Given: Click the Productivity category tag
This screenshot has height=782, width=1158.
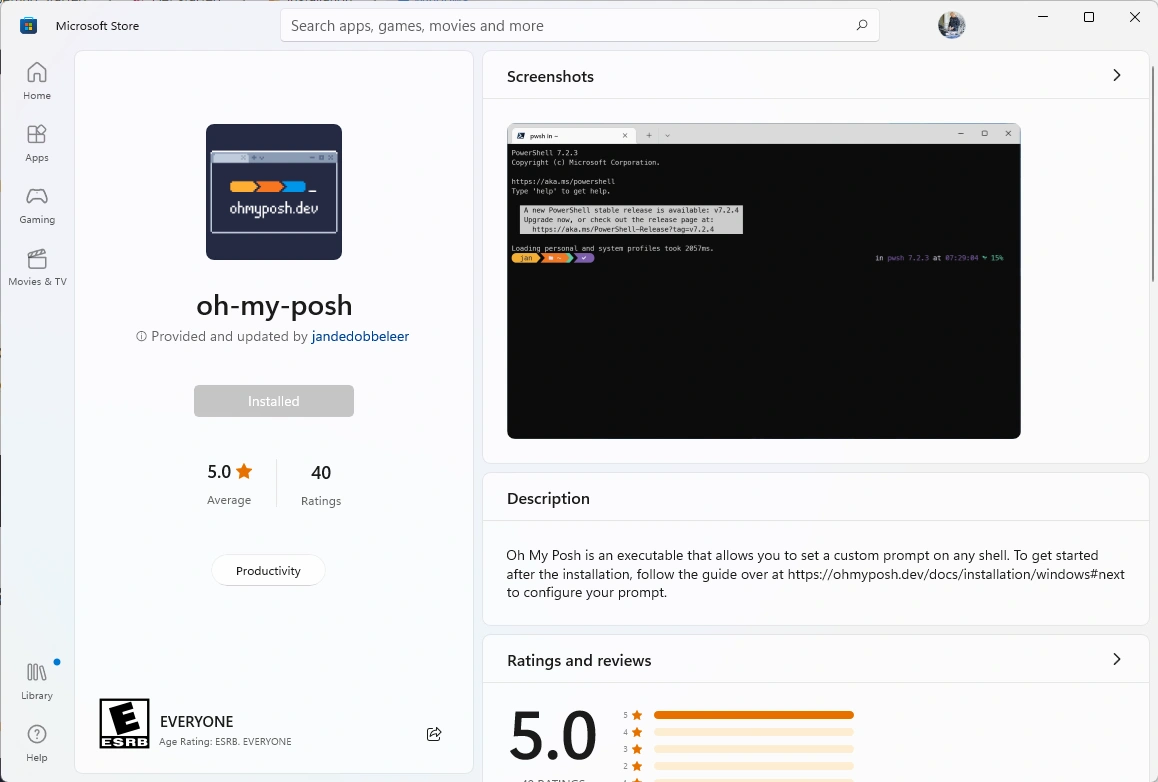Looking at the screenshot, I should pyautogui.click(x=268, y=571).
